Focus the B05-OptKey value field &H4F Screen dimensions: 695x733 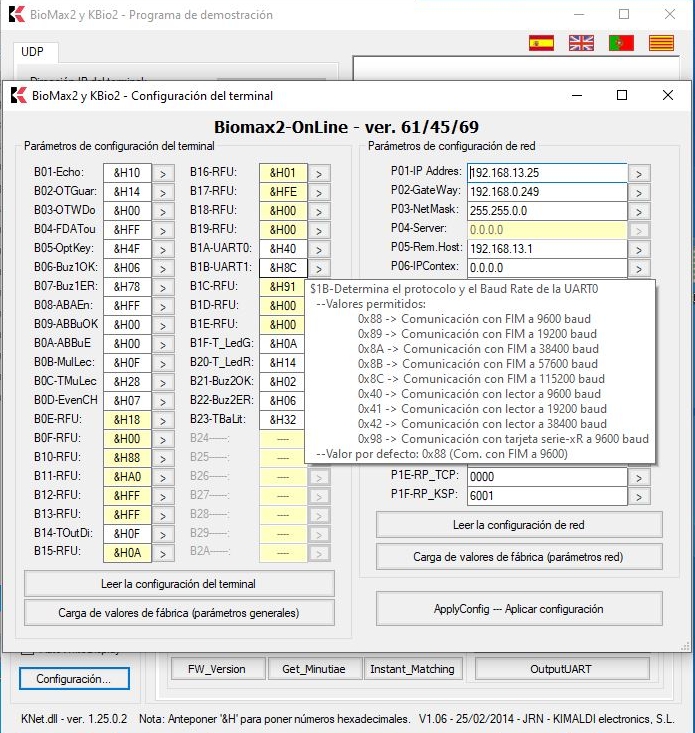click(x=127, y=249)
